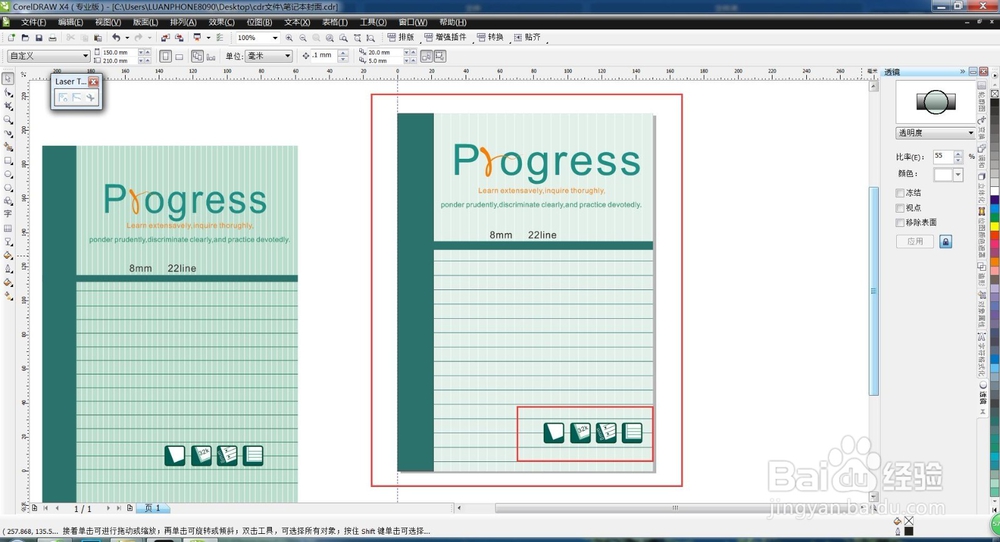Click the New document icon
Image resolution: width=1000 pixels, height=542 pixels.
pyautogui.click(x=11, y=38)
